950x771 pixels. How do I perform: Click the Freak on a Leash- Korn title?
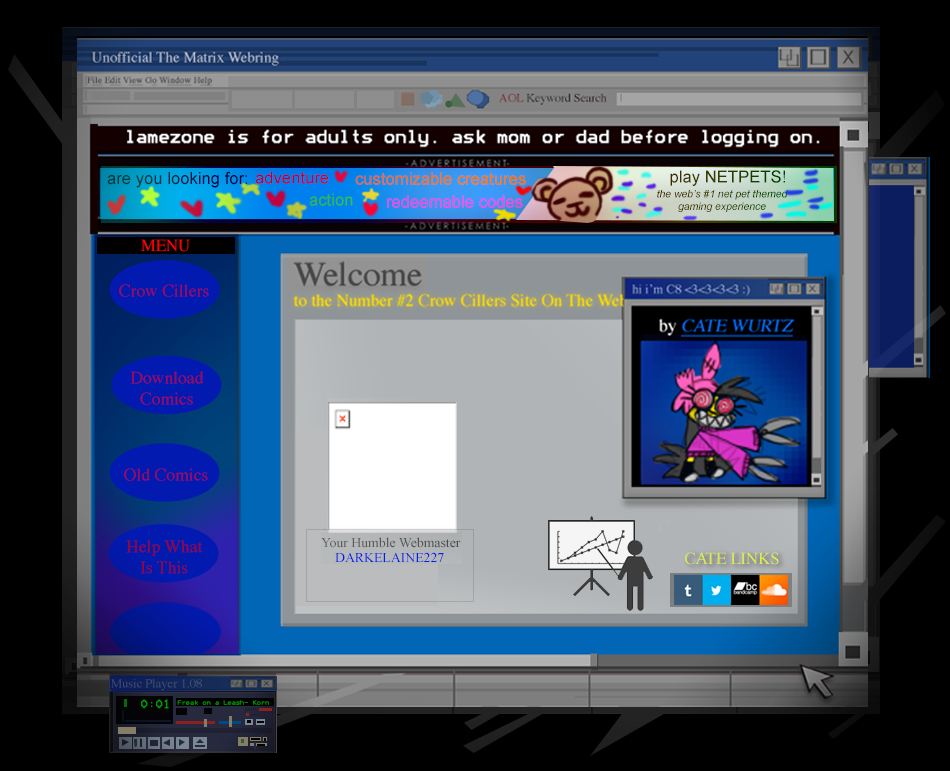coord(225,703)
